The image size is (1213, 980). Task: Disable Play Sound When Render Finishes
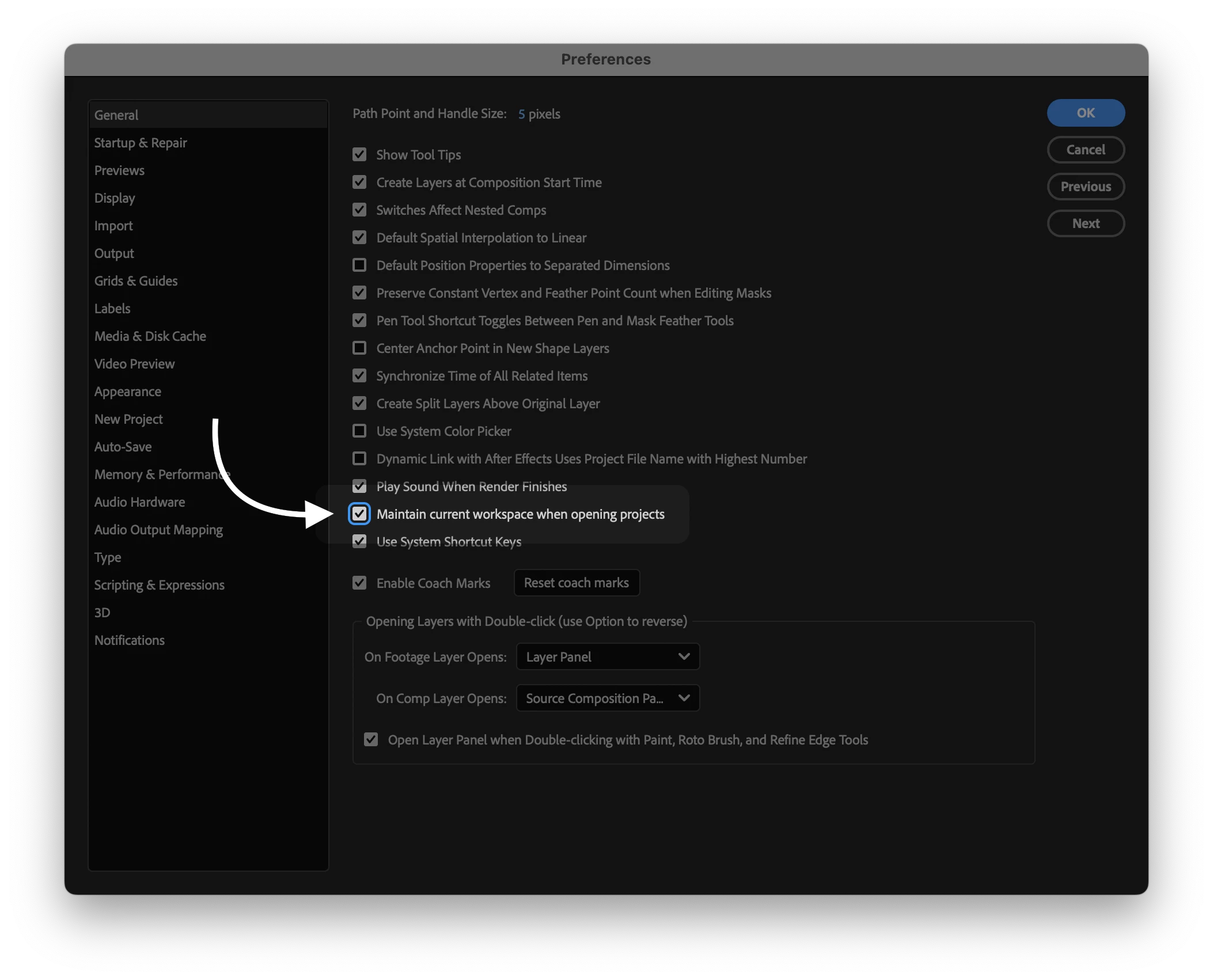(x=359, y=486)
